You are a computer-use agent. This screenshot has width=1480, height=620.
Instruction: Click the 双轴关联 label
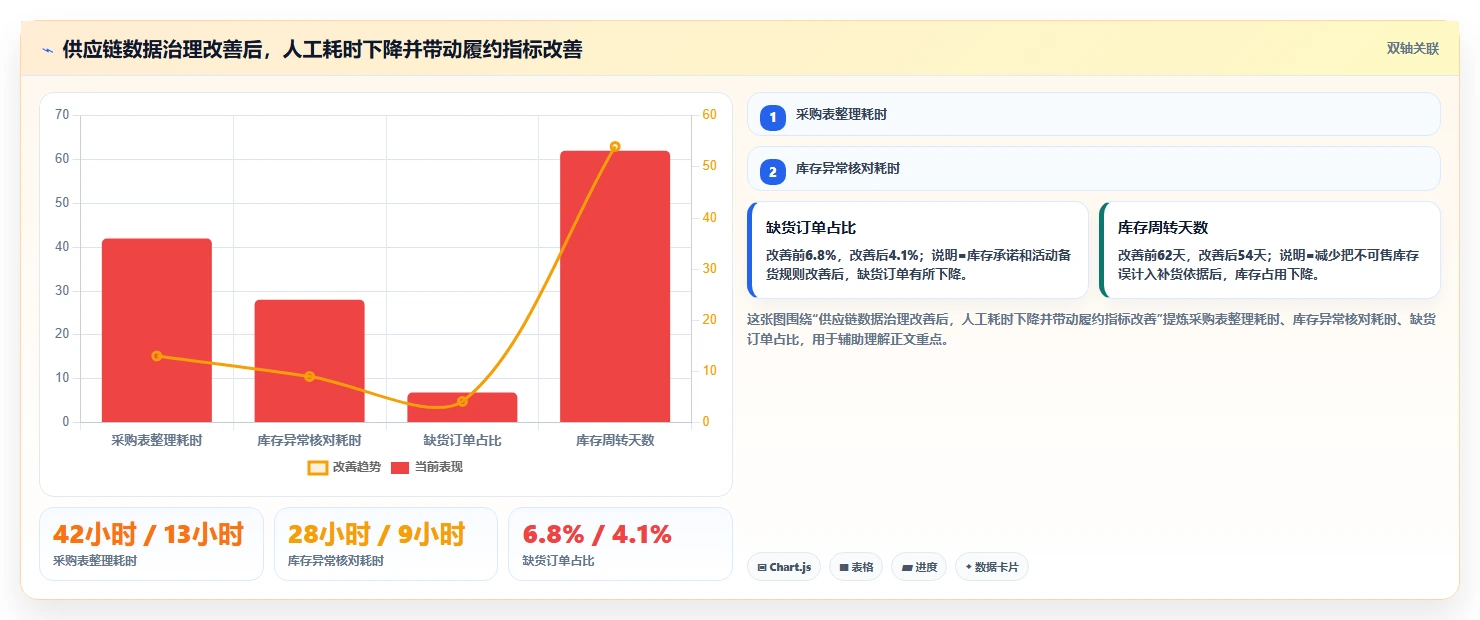[1412, 49]
